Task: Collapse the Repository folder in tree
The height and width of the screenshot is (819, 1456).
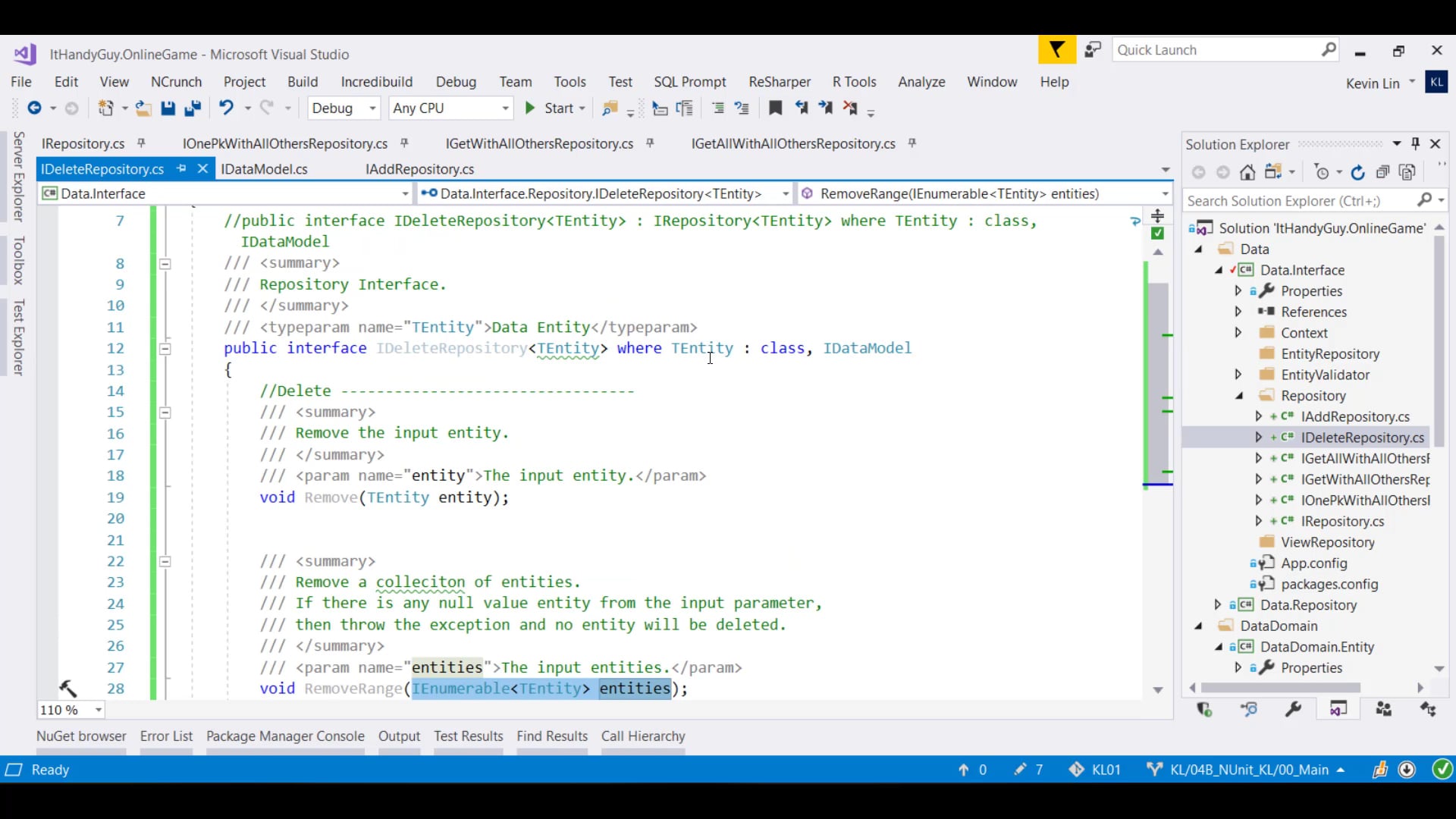Action: 1239,395
